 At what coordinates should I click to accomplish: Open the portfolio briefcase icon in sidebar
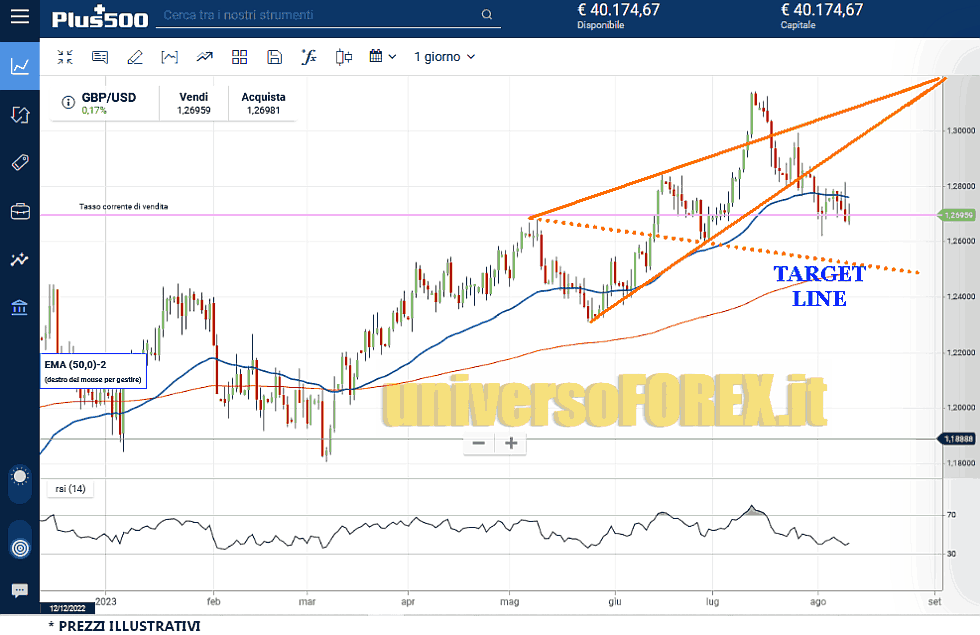pyautogui.click(x=20, y=211)
